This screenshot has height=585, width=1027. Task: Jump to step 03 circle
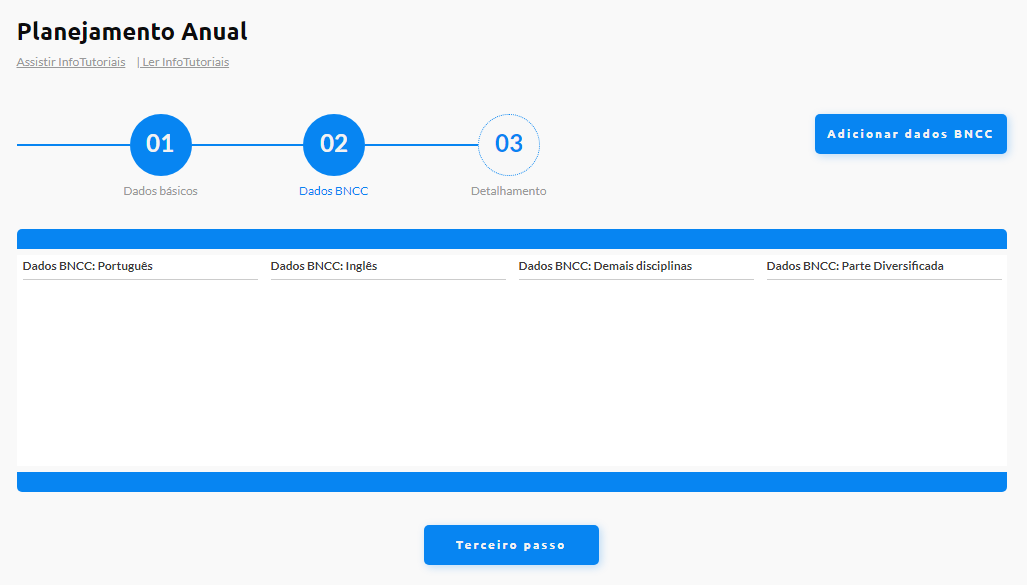tap(509, 145)
